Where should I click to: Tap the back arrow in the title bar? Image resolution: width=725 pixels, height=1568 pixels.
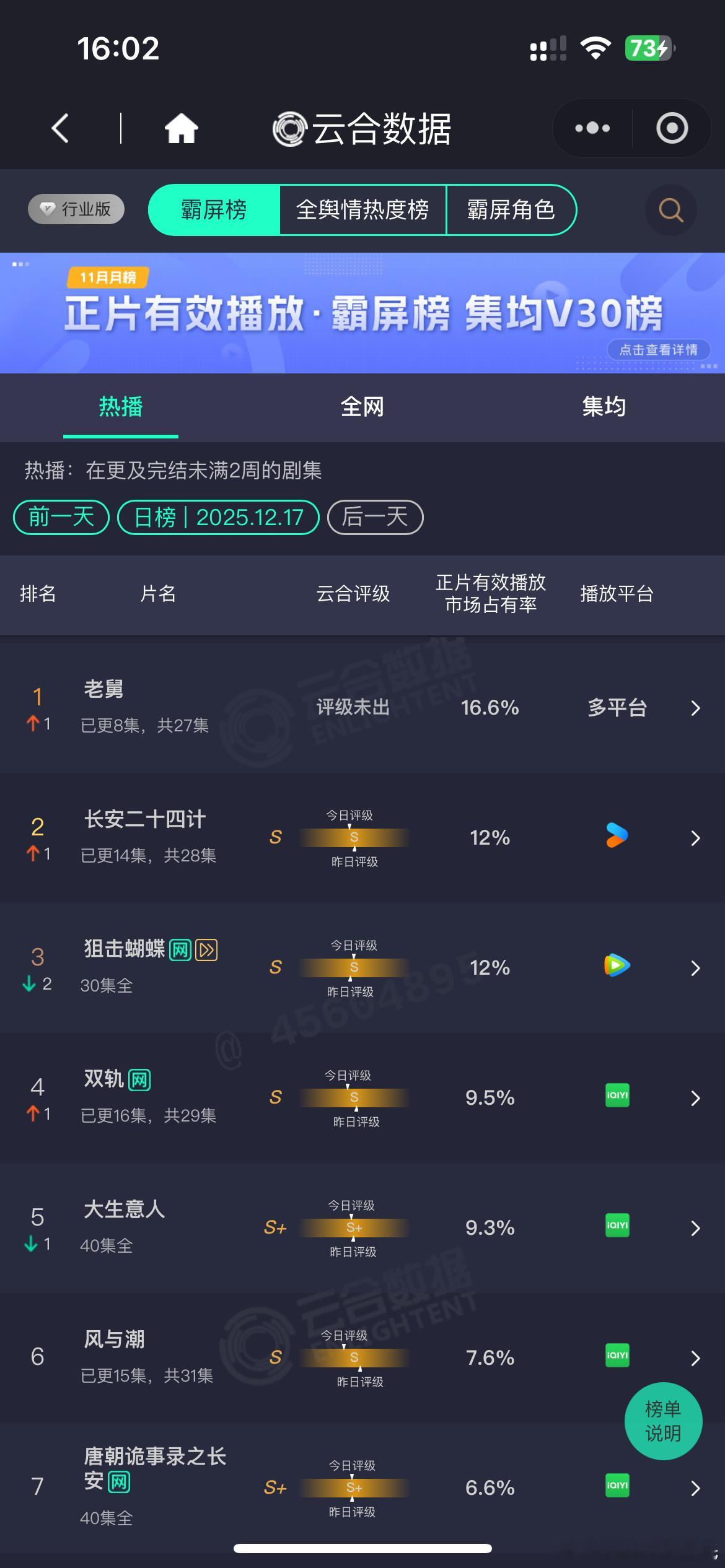59,128
